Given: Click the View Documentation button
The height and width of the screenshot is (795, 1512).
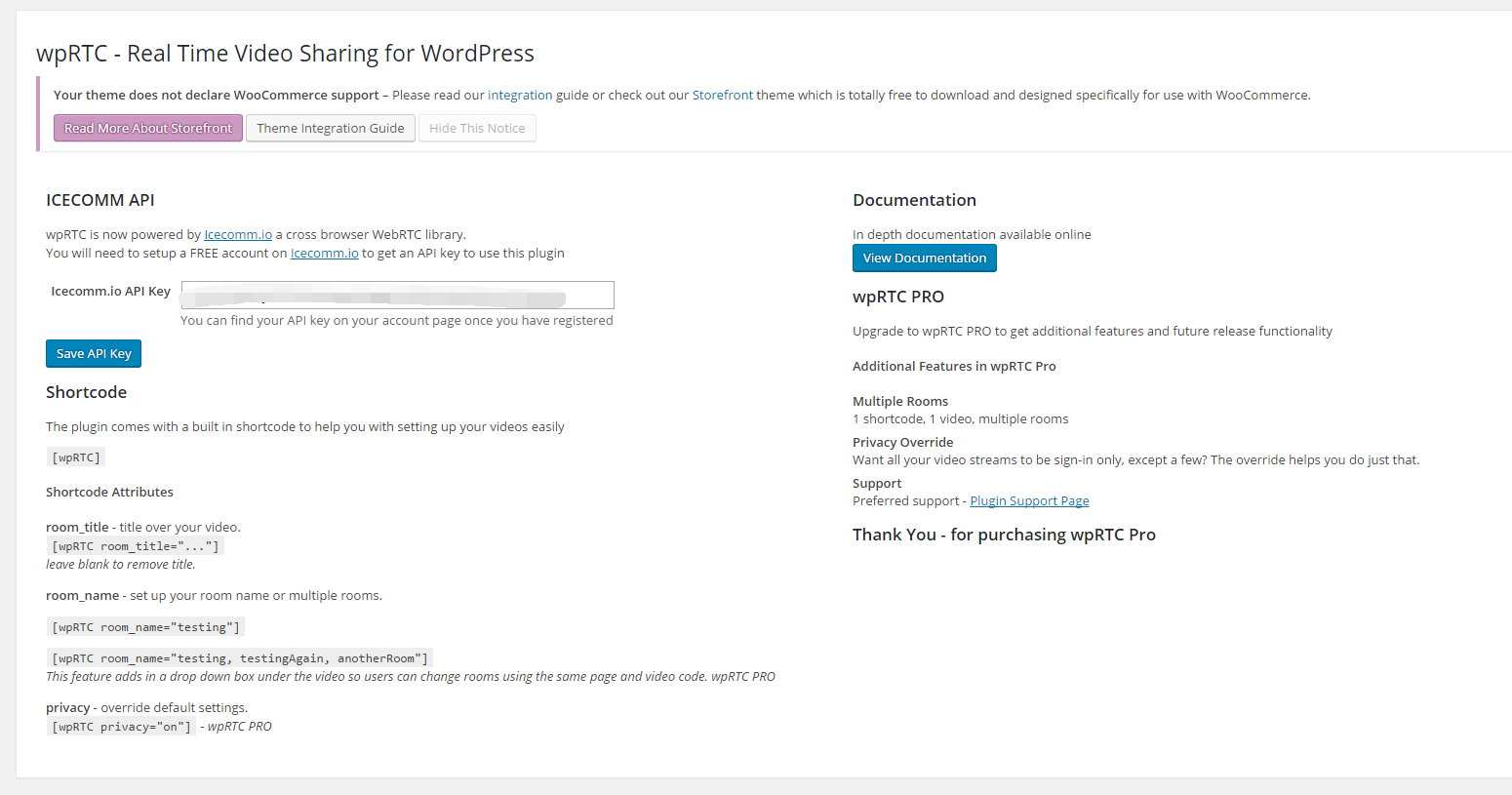Looking at the screenshot, I should 925,258.
